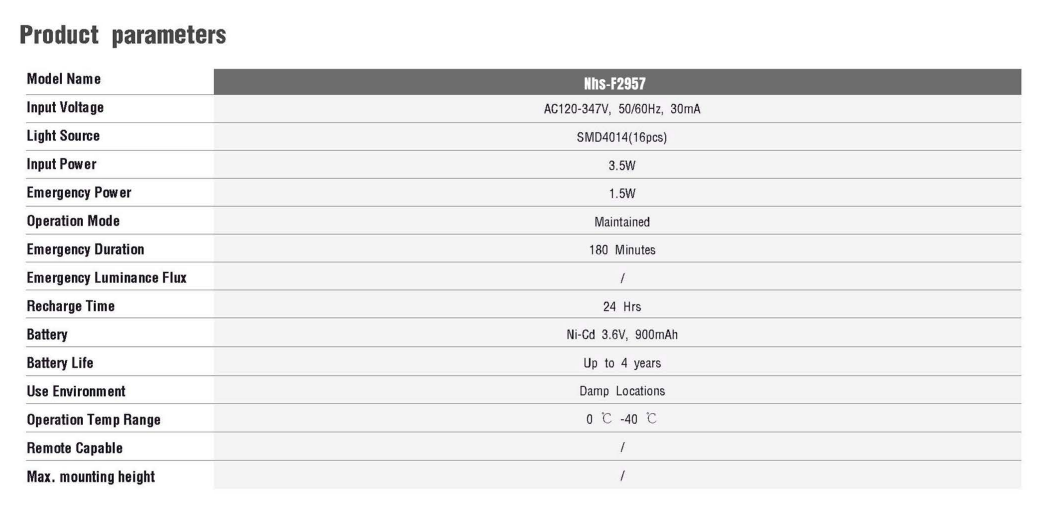Viewport: 1045px width, 510px height.
Task: Click the Maintained operation mode value
Action: coord(622,222)
